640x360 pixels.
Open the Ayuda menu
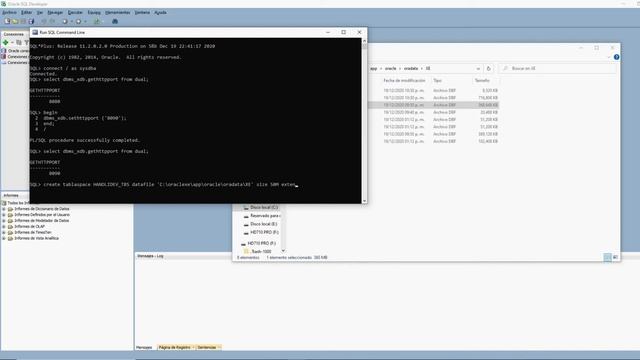point(160,13)
